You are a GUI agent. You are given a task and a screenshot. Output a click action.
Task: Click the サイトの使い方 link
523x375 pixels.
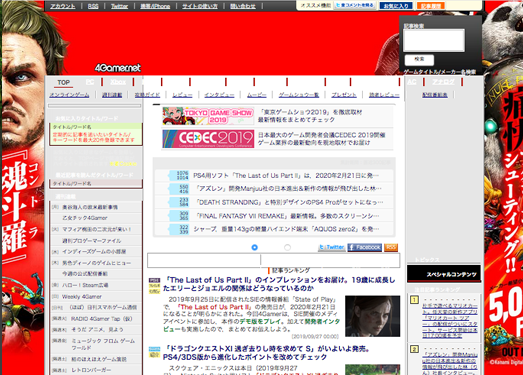pos(200,6)
